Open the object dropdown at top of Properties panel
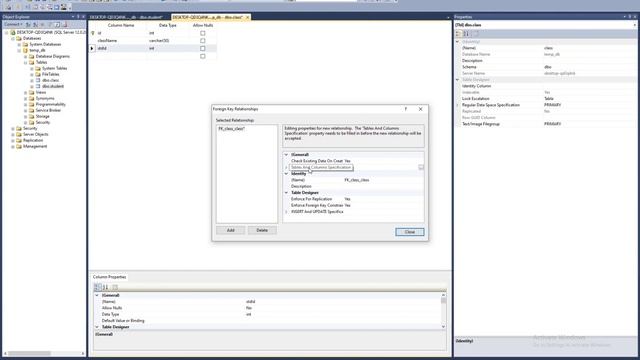Screen dimensions: 640x360 coord(635,25)
